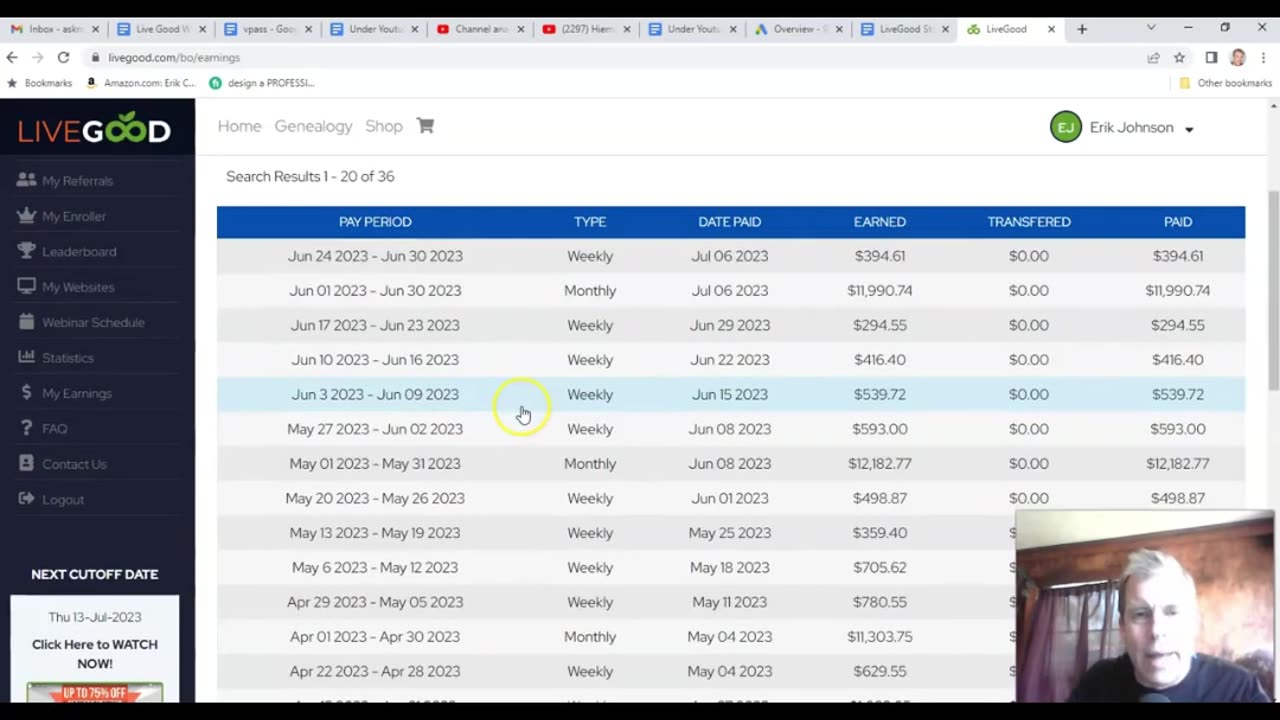1280x720 pixels.
Task: Open the design a PROFESSI bookmark
Action: point(262,83)
